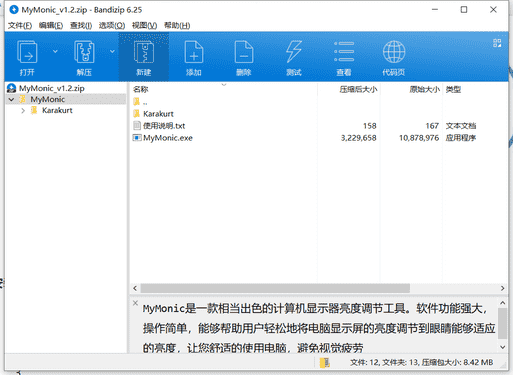The width and height of the screenshot is (513, 375).
Task: Click the 新建 (New) archive icon
Action: pos(144,52)
